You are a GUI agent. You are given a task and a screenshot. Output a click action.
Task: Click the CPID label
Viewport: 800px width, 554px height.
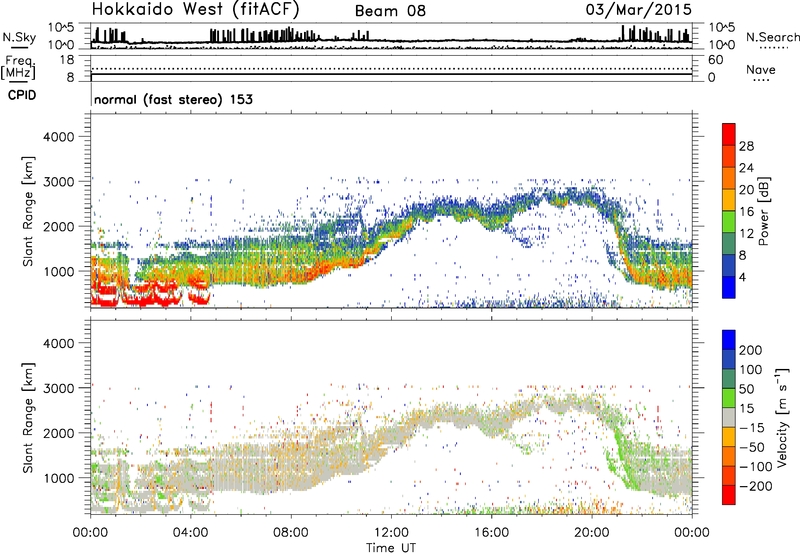coord(22,95)
